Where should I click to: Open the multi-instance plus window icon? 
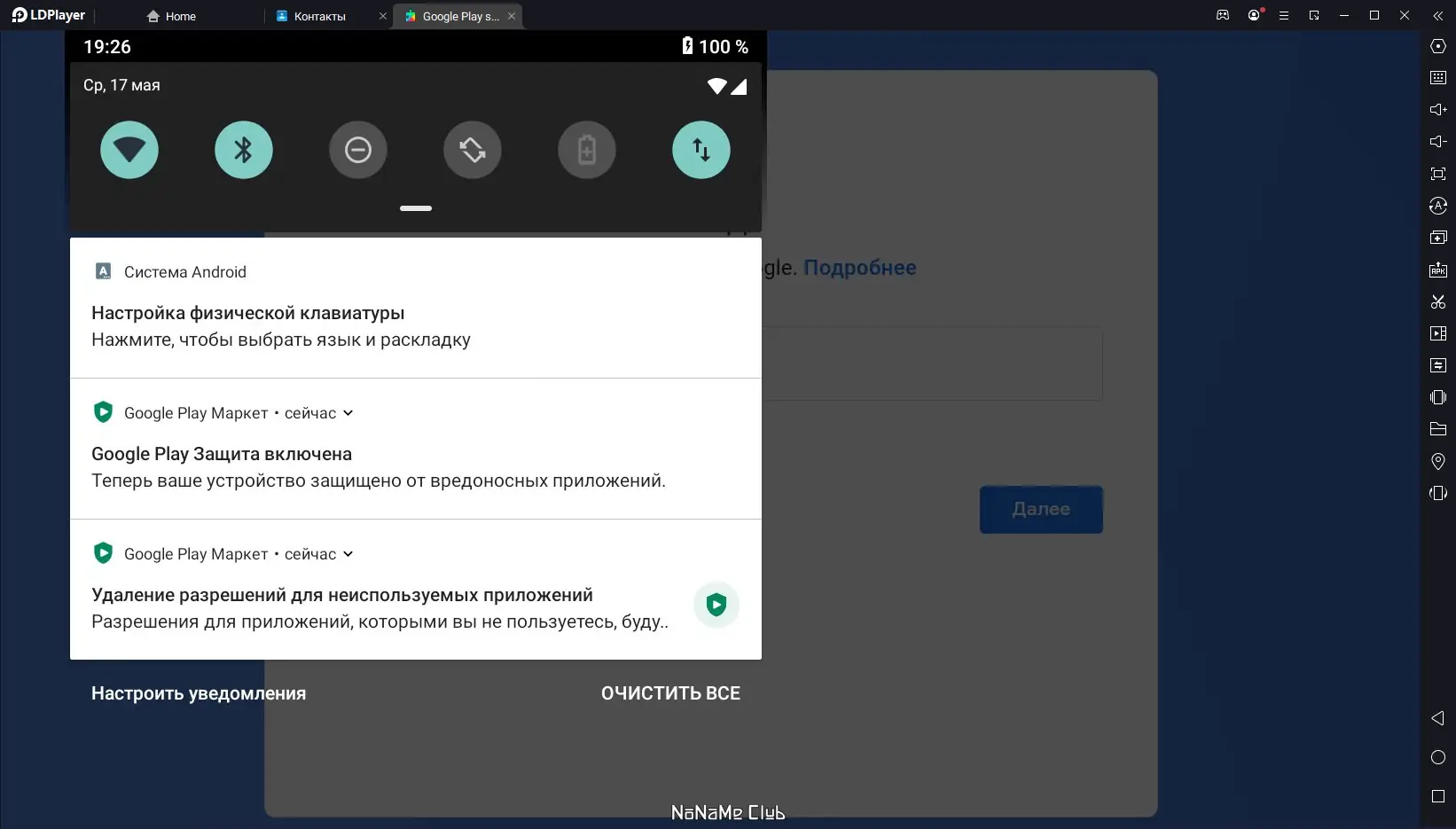point(1438,238)
